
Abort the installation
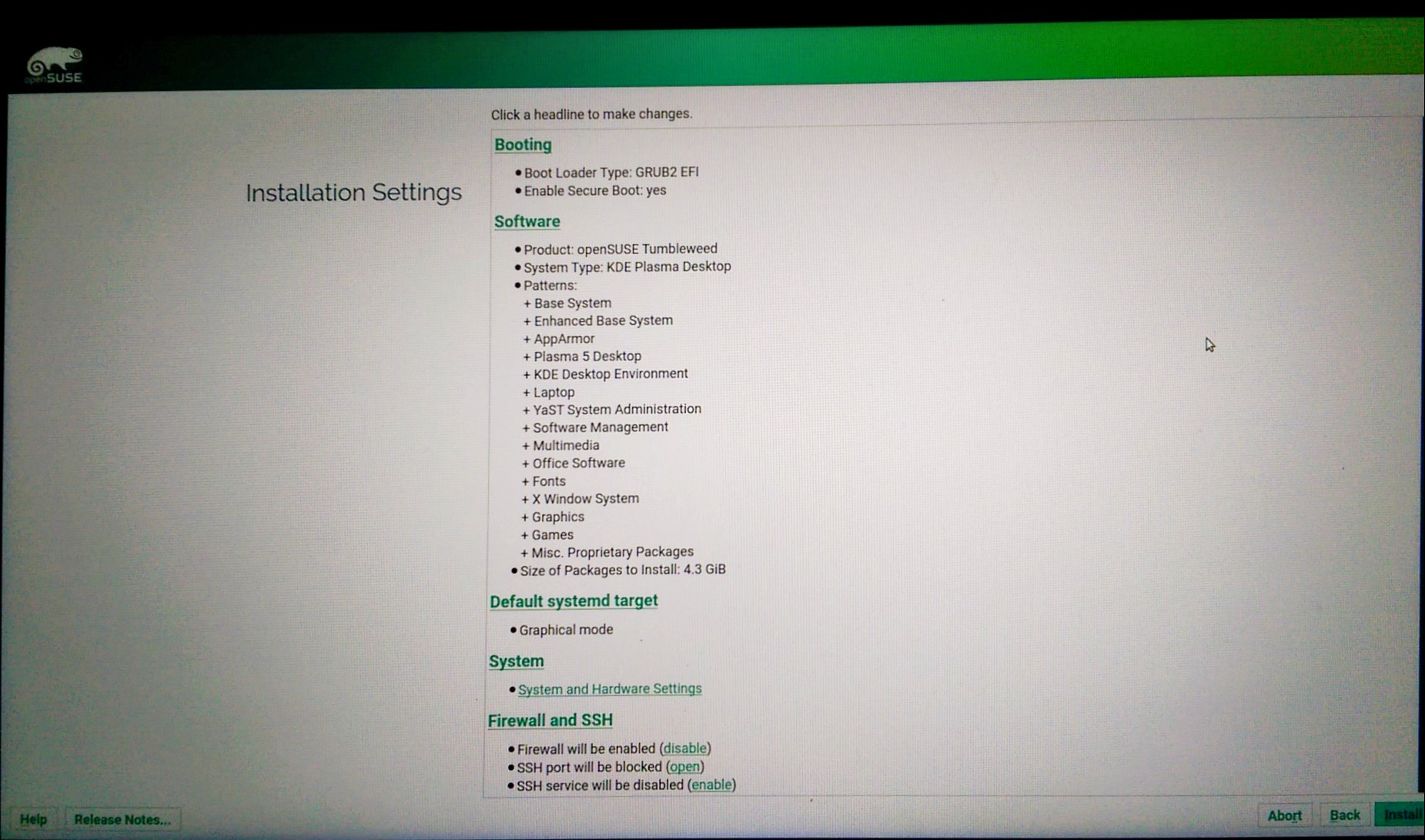[x=1285, y=815]
